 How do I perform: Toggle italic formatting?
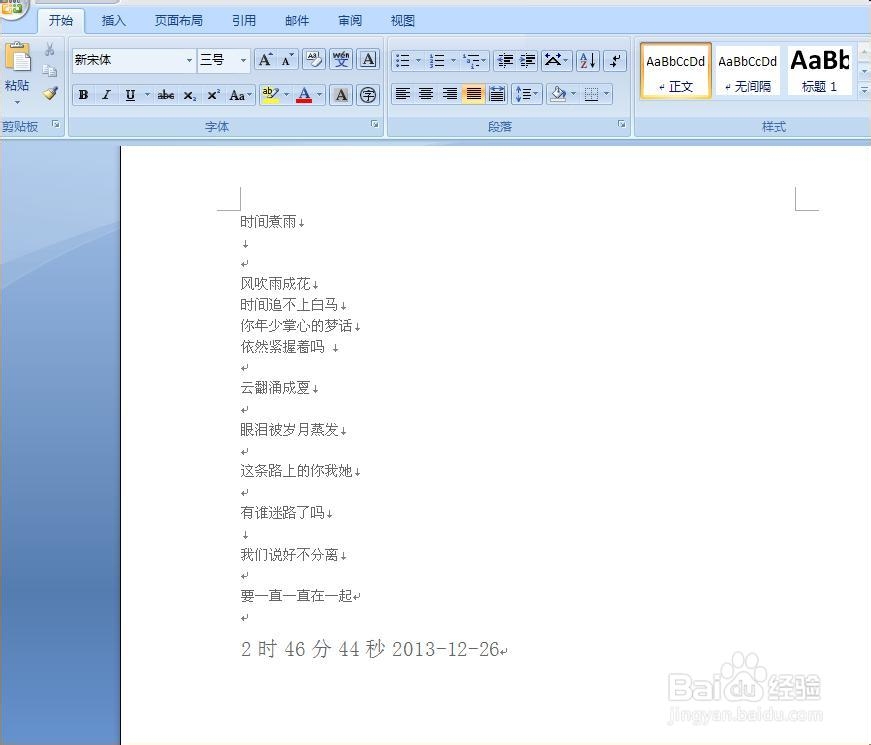(106, 95)
